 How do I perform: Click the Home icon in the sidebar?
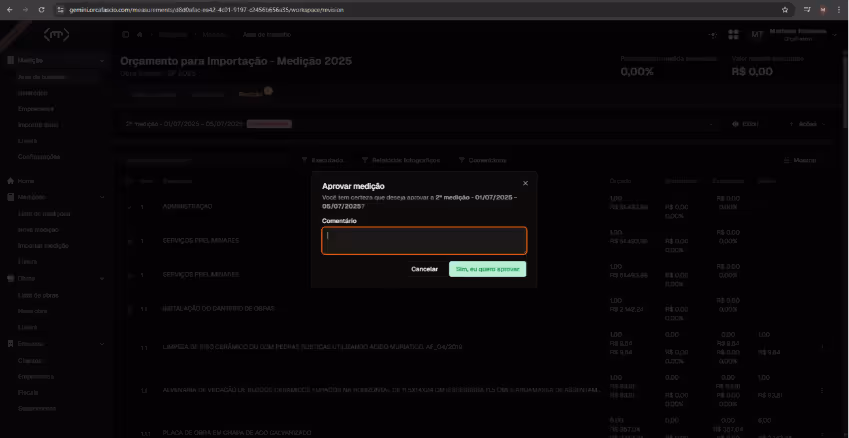(x=10, y=181)
